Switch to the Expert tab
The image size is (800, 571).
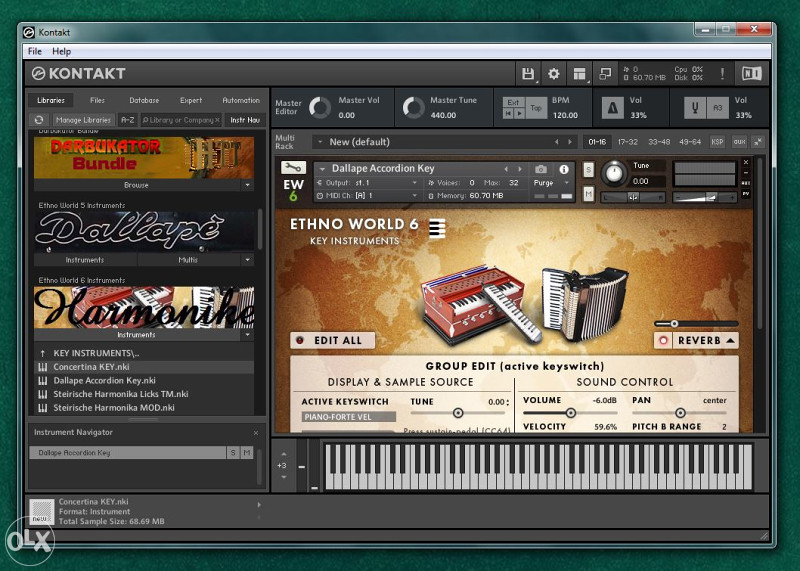coord(191,101)
